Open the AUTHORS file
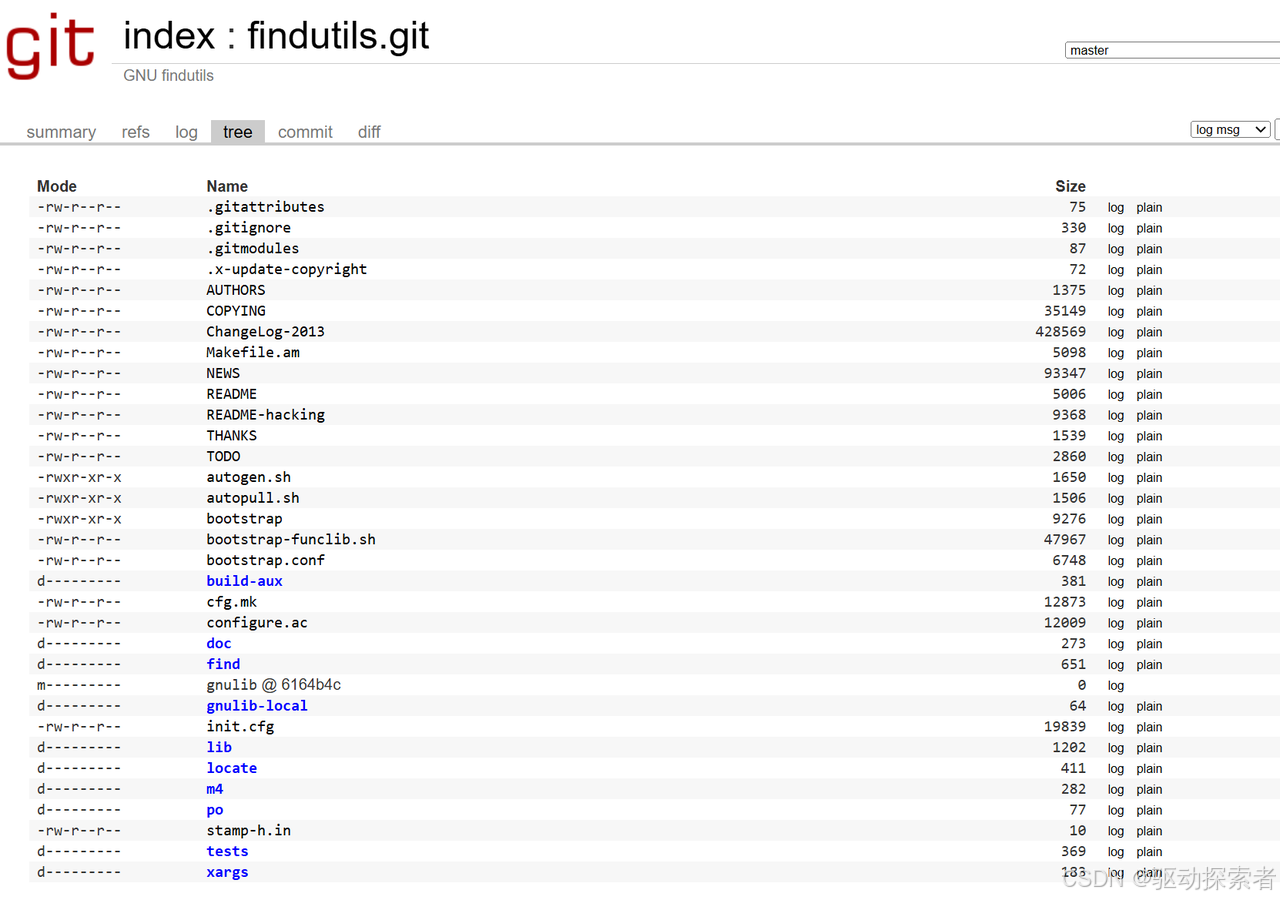Viewport: 1280px width, 900px height. (x=236, y=290)
